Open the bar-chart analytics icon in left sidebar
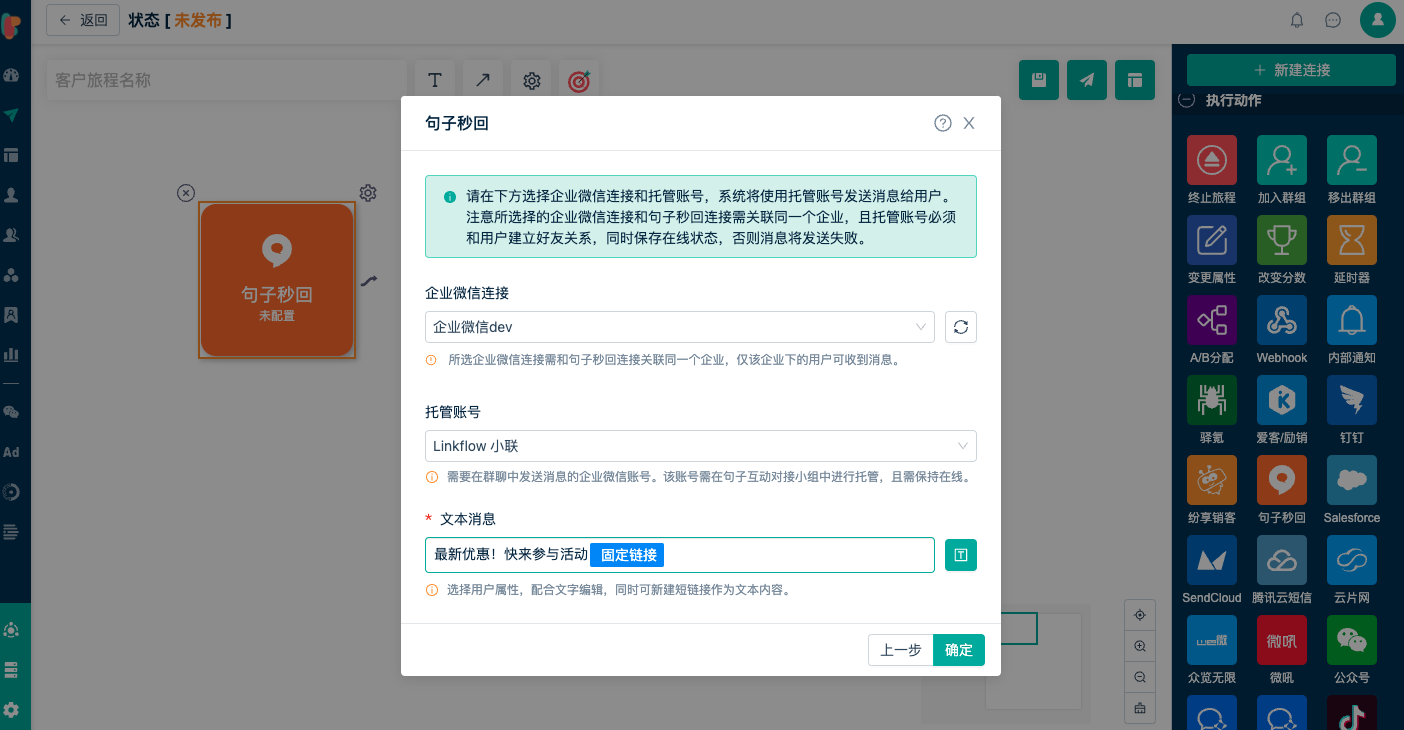This screenshot has height=730, width=1404. coord(12,354)
